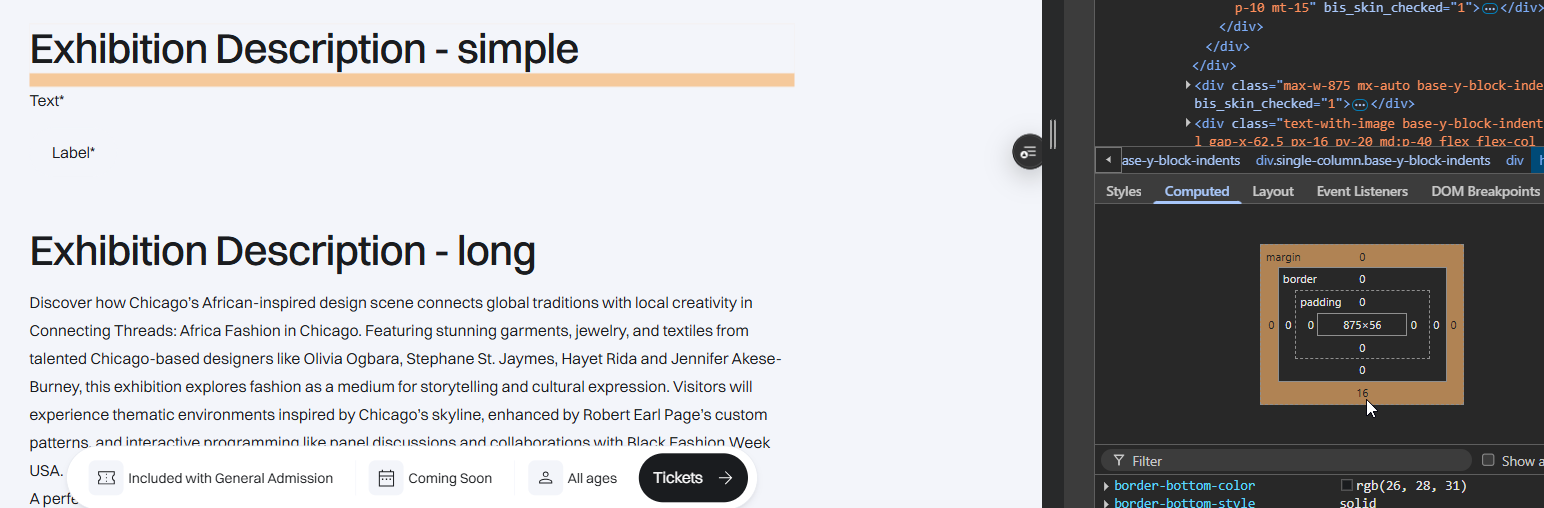The width and height of the screenshot is (1544, 508).
Task: Click the ellipsis badge in the max-w-875 div
Action: (x=1359, y=104)
